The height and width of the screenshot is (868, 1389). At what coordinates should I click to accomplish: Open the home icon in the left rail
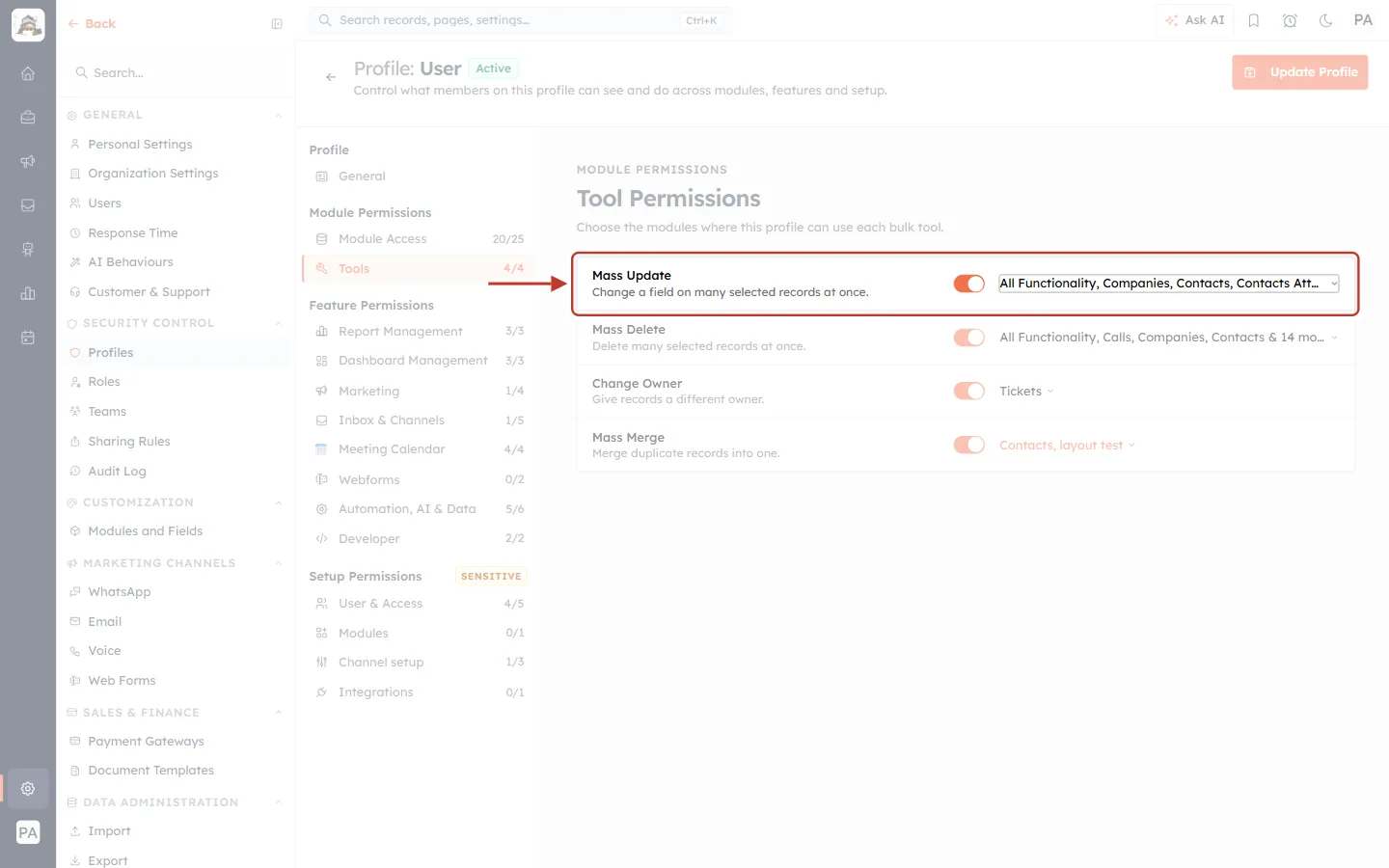(28, 73)
